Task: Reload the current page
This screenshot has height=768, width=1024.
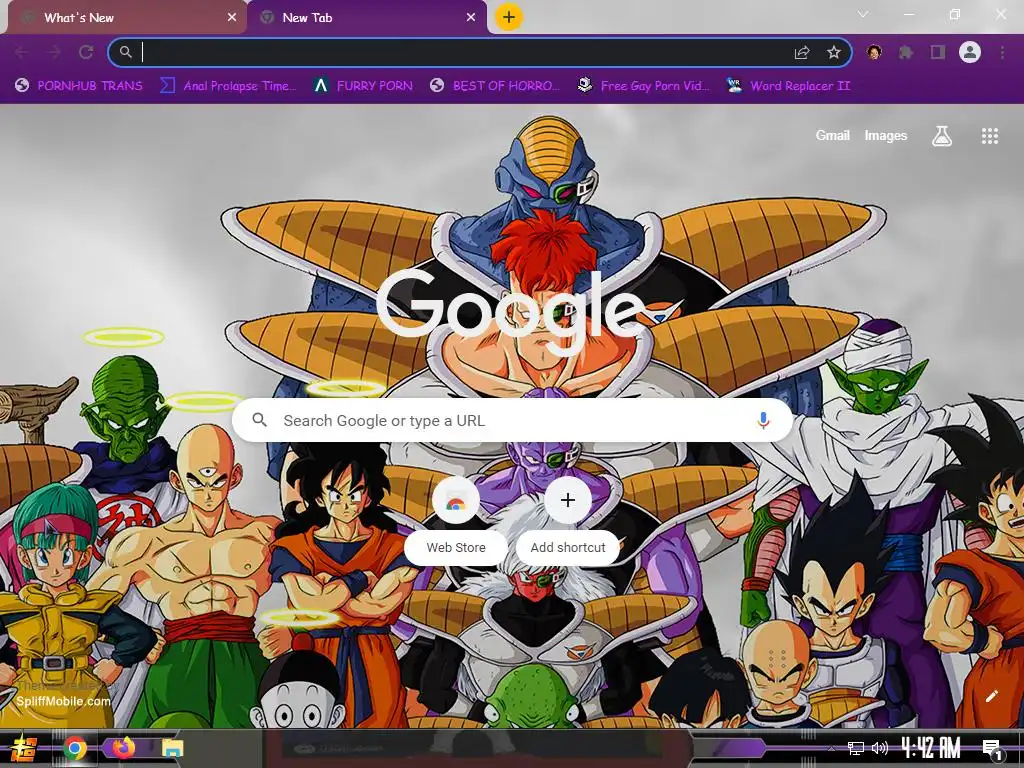Action: (86, 52)
